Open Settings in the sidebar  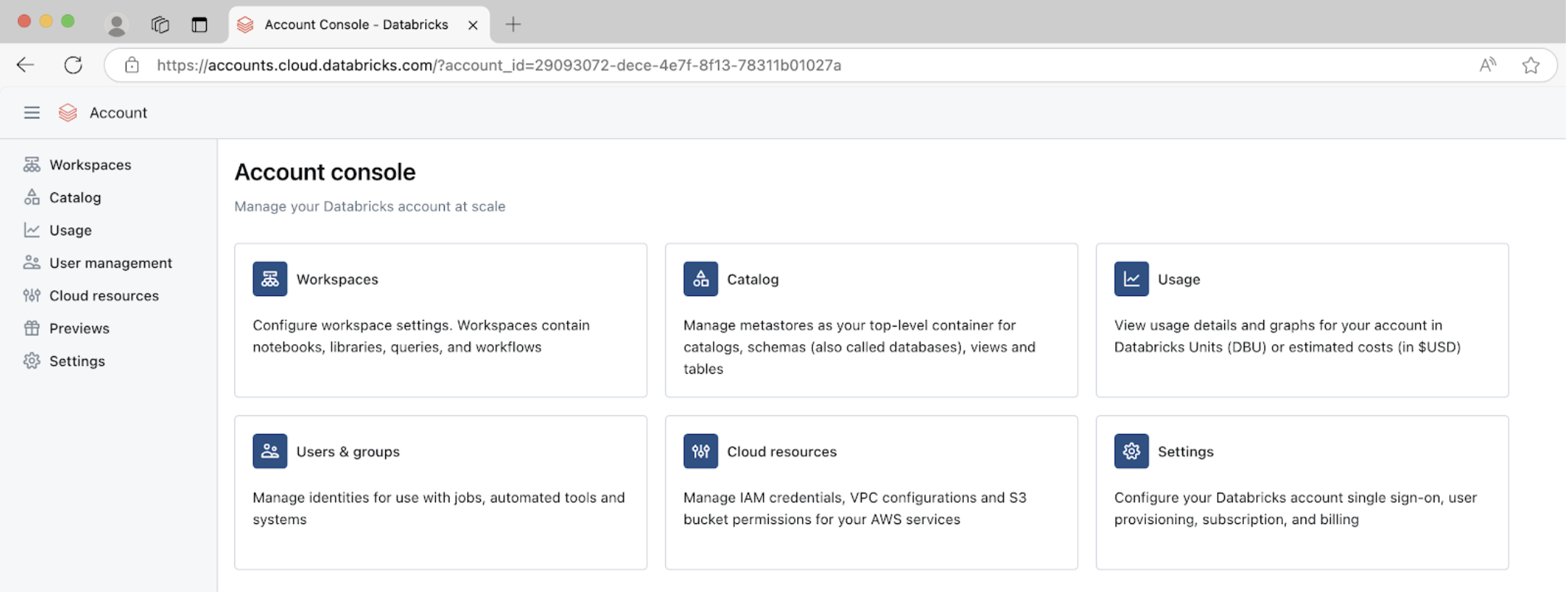[77, 361]
